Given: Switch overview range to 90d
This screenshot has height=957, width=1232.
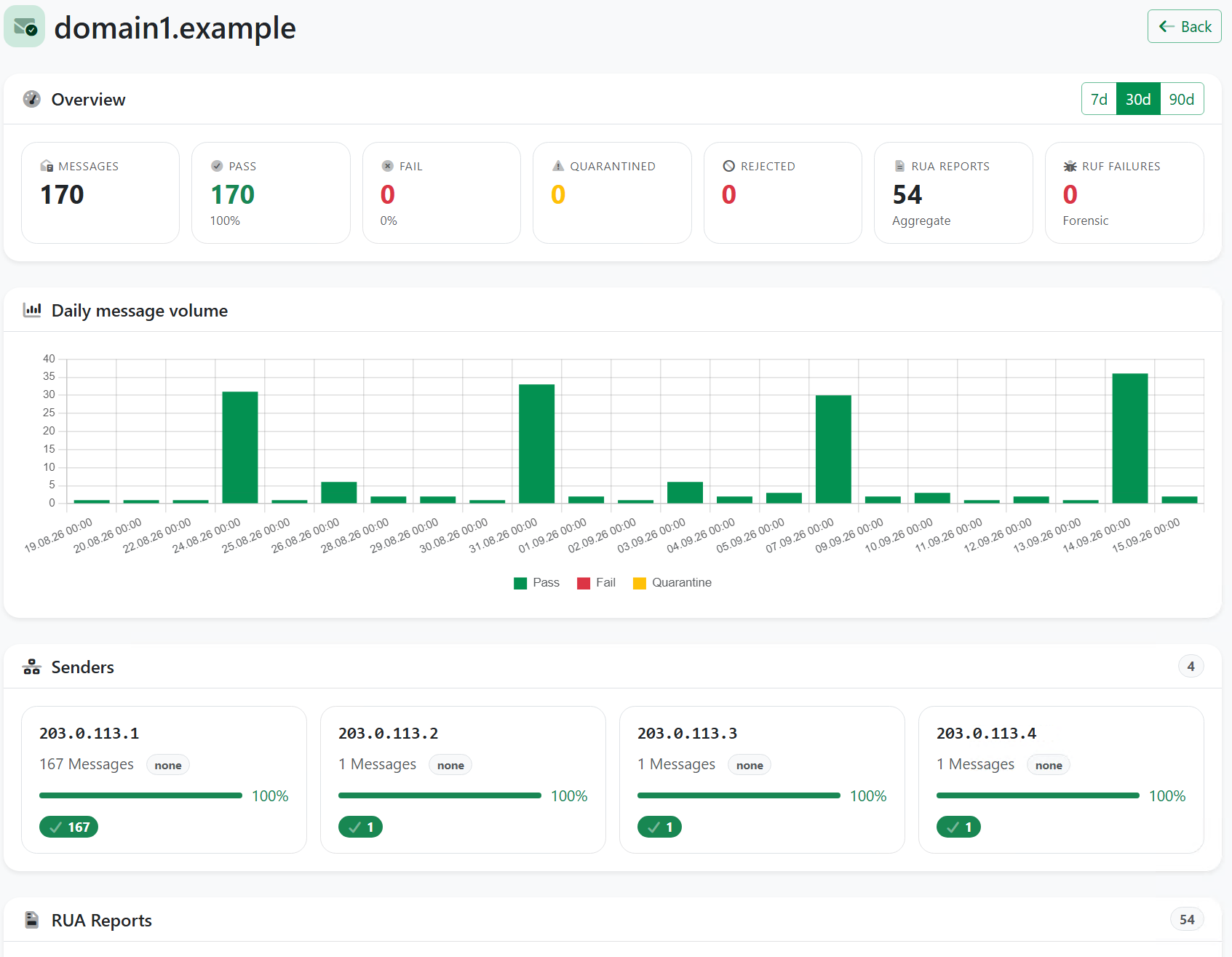Looking at the screenshot, I should pos(1182,99).
